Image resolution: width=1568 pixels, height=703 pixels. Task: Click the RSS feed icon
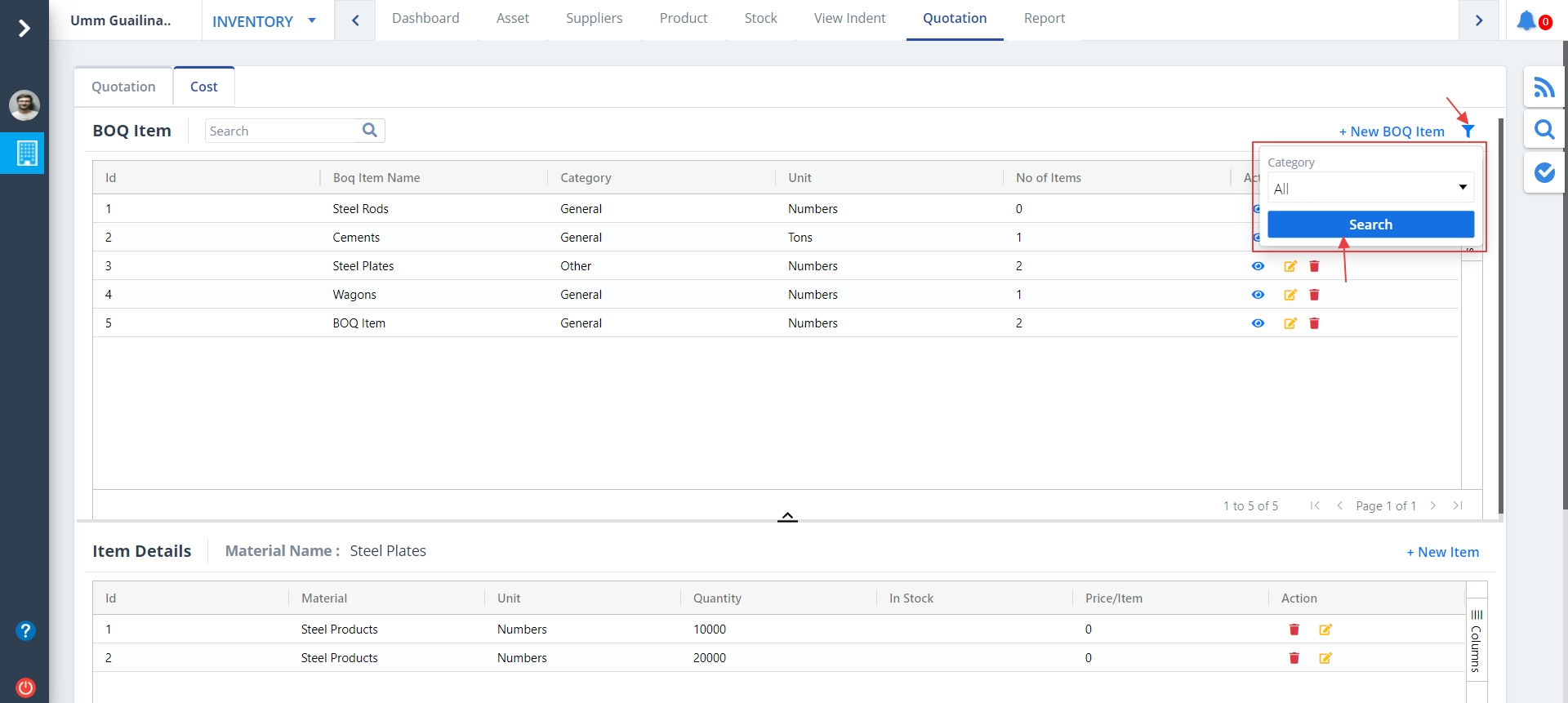pyautogui.click(x=1543, y=87)
